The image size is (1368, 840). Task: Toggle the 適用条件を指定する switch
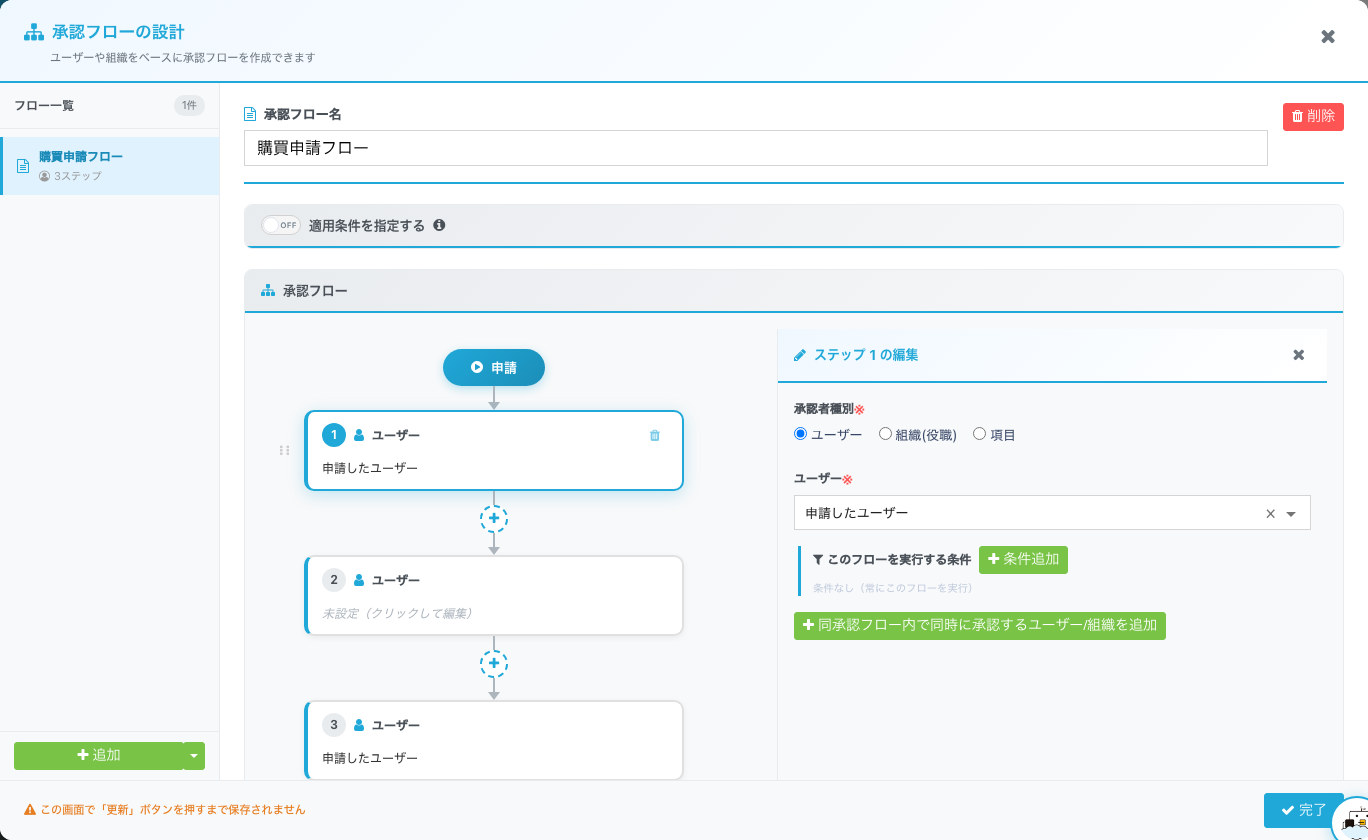[x=281, y=225]
